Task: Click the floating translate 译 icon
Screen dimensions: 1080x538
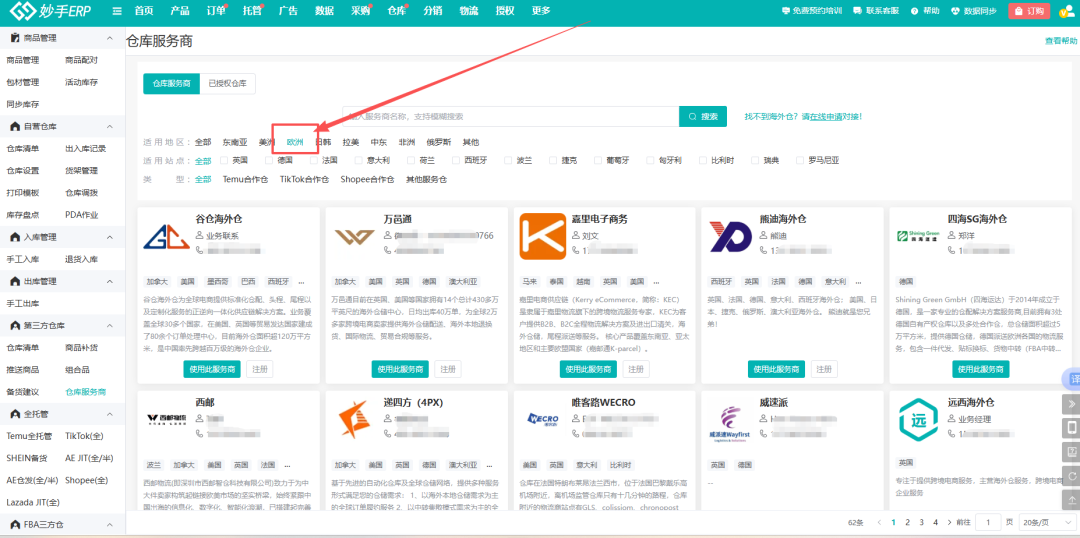Action: pyautogui.click(x=1072, y=379)
